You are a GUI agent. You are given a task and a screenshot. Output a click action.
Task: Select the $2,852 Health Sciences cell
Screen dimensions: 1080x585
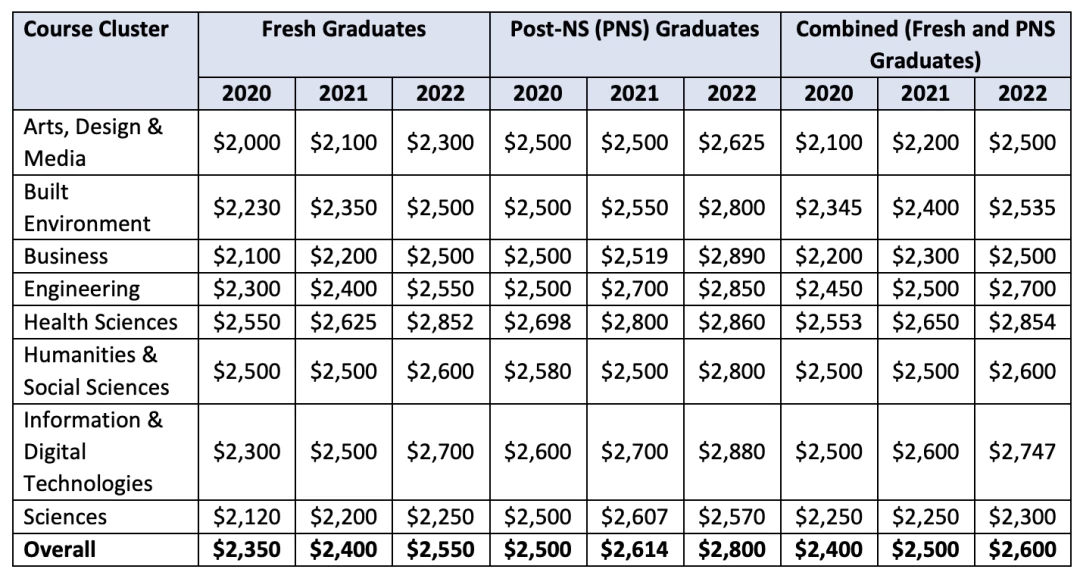tap(441, 322)
